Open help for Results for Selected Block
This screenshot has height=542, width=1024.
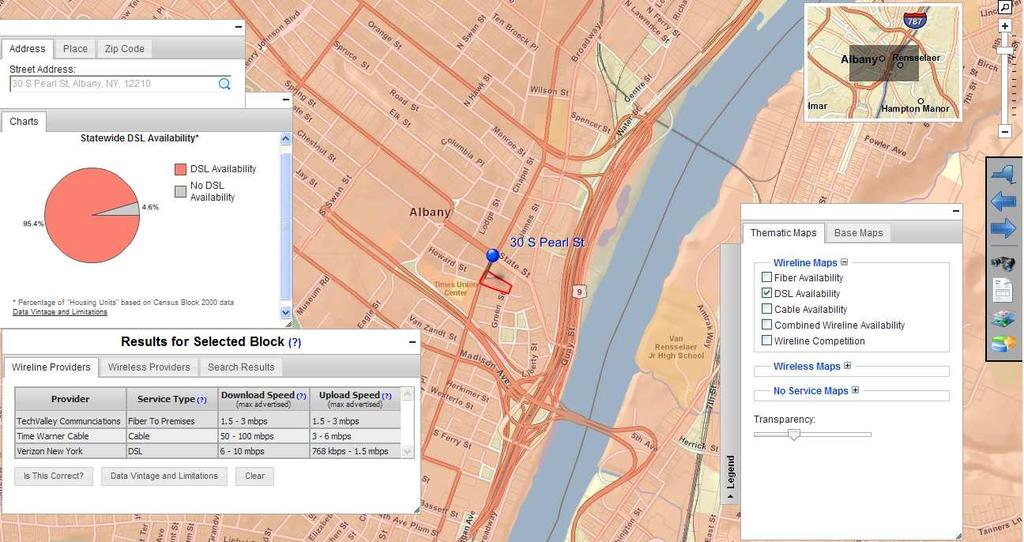[295, 342]
